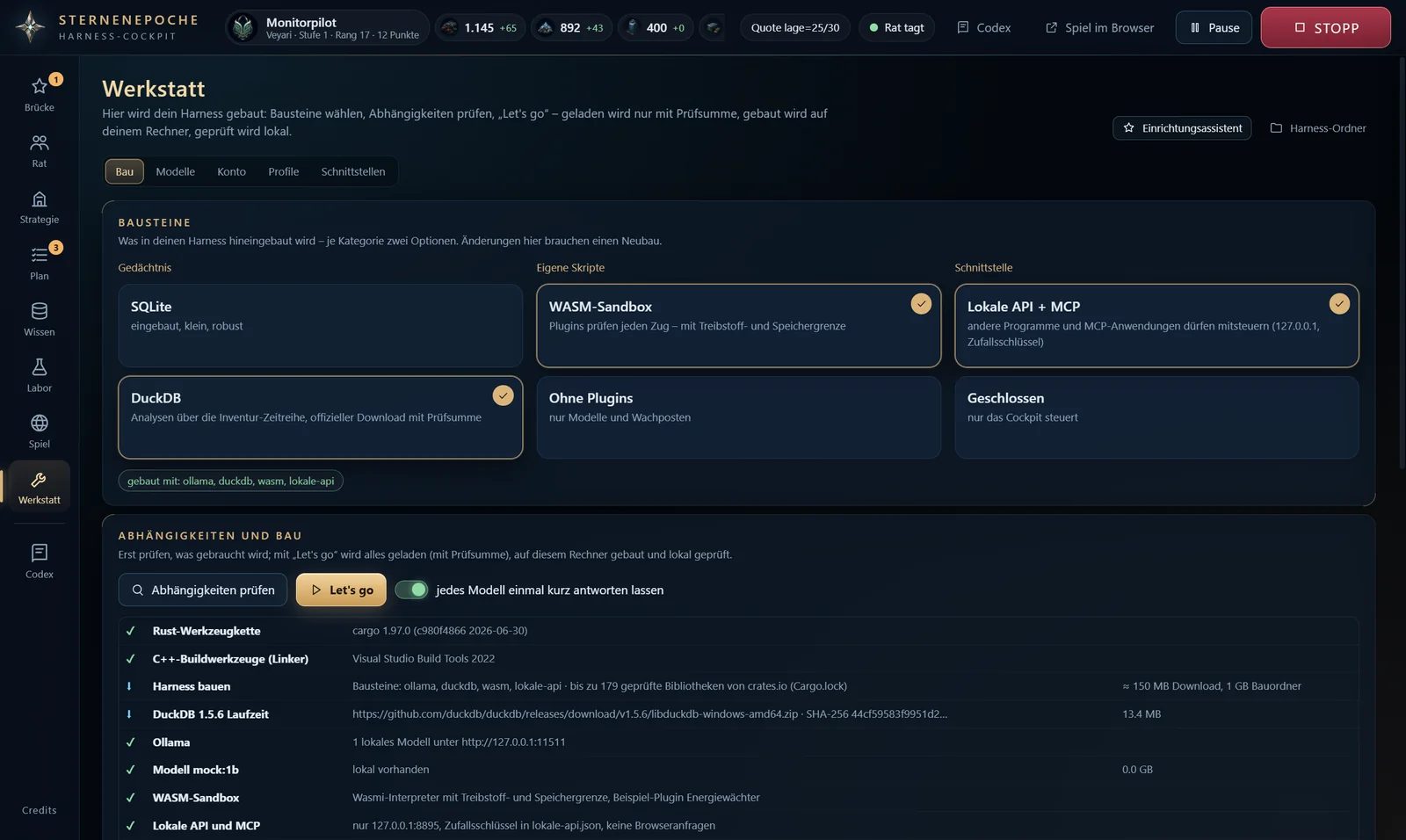Select SQLite as memory option
The width and height of the screenshot is (1406, 840).
(x=321, y=325)
